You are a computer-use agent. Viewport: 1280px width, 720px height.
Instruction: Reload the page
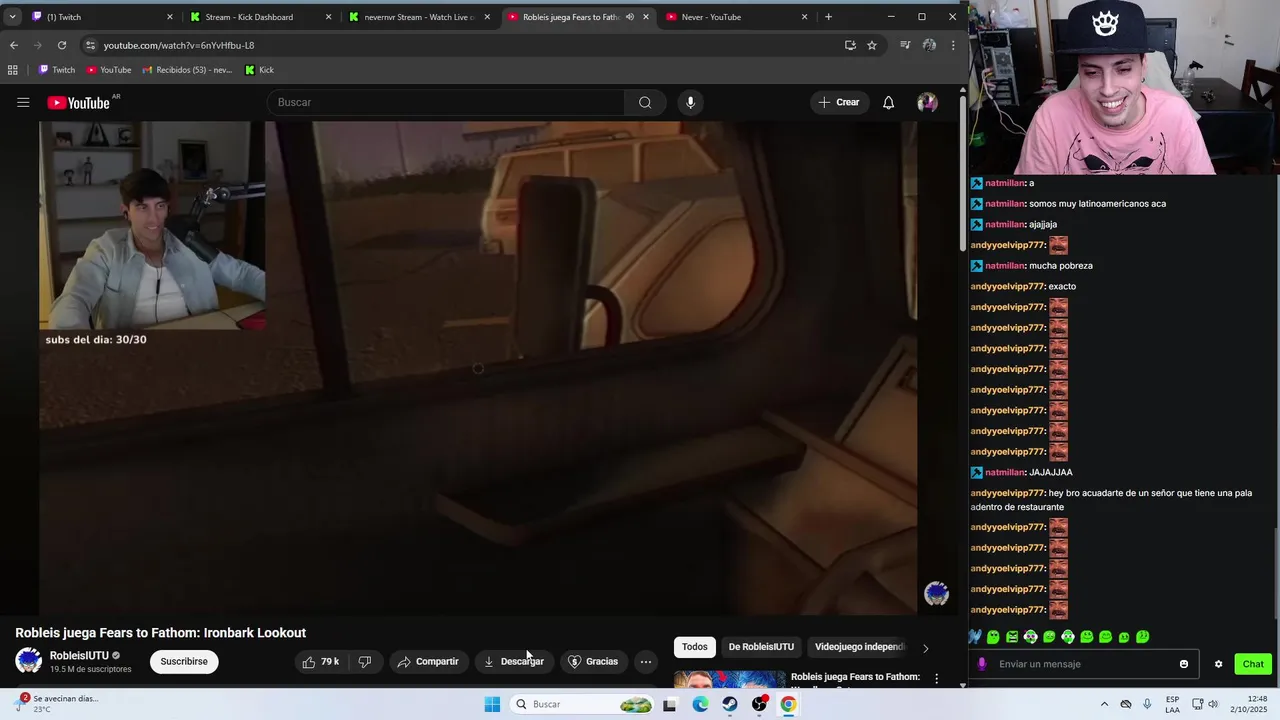(62, 45)
